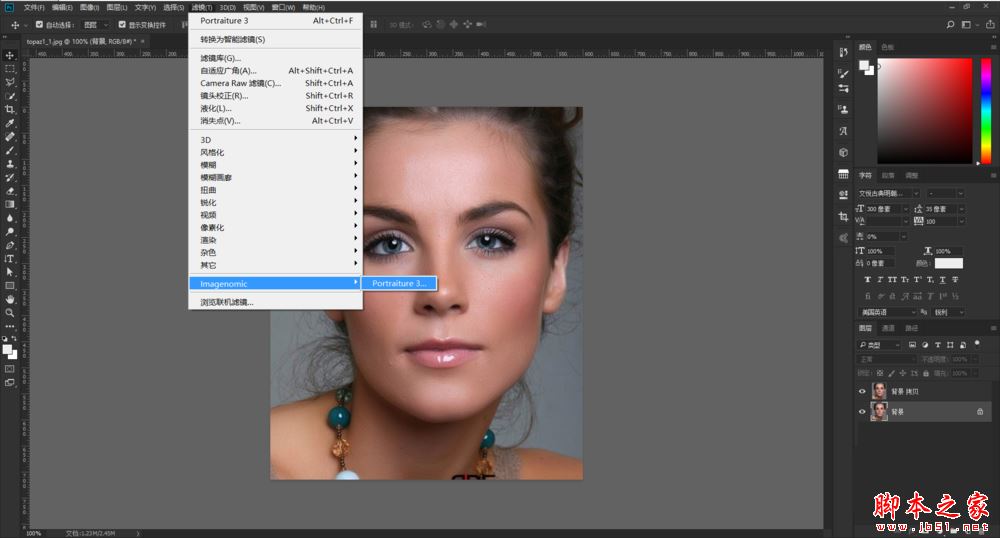Click the Underline button in the Character panel
The height and width of the screenshot is (538, 1000).
point(942,279)
